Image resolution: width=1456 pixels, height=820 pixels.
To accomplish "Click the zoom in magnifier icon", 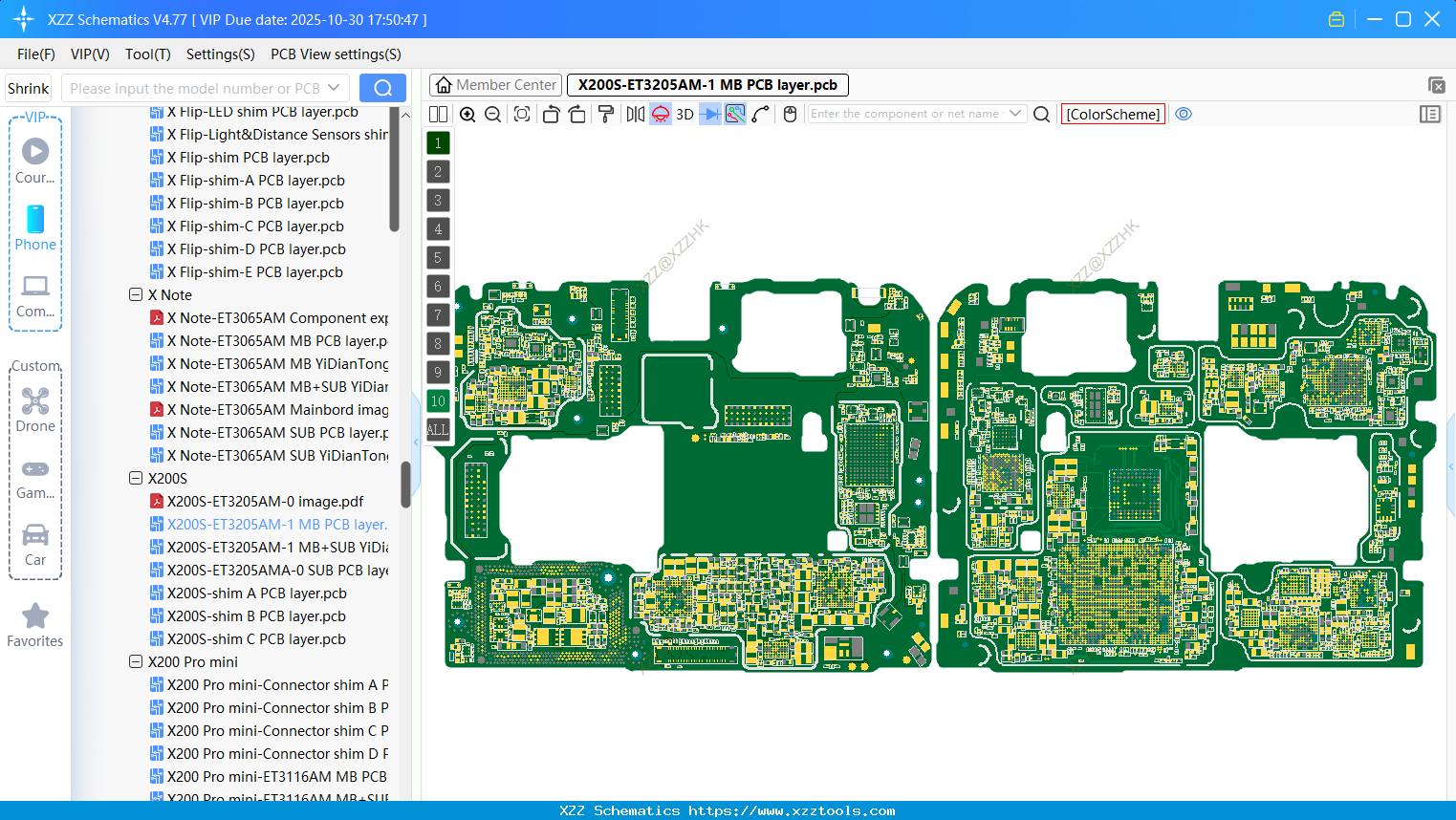I will coord(467,115).
